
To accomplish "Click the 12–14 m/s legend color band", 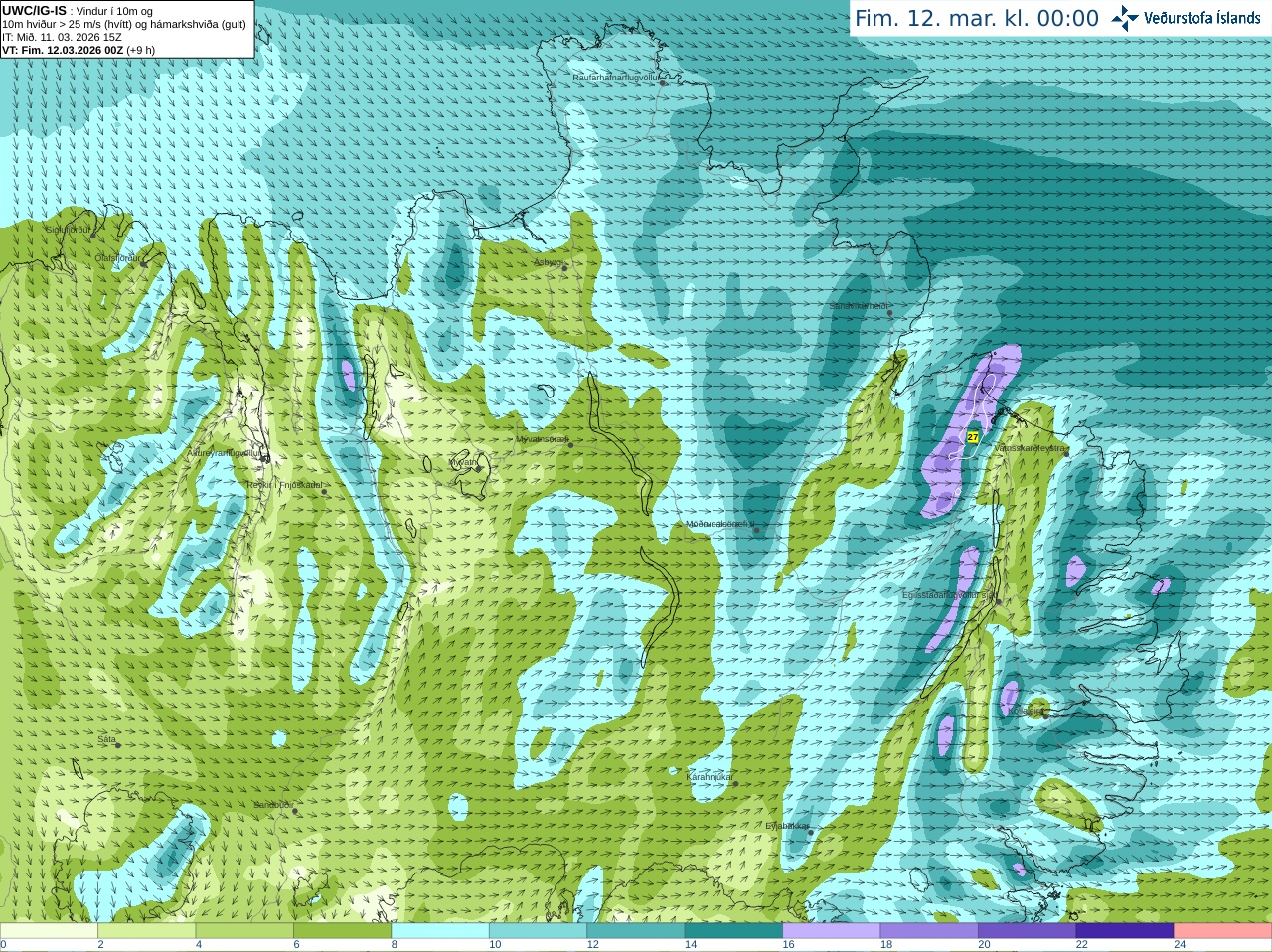I will click(636, 931).
